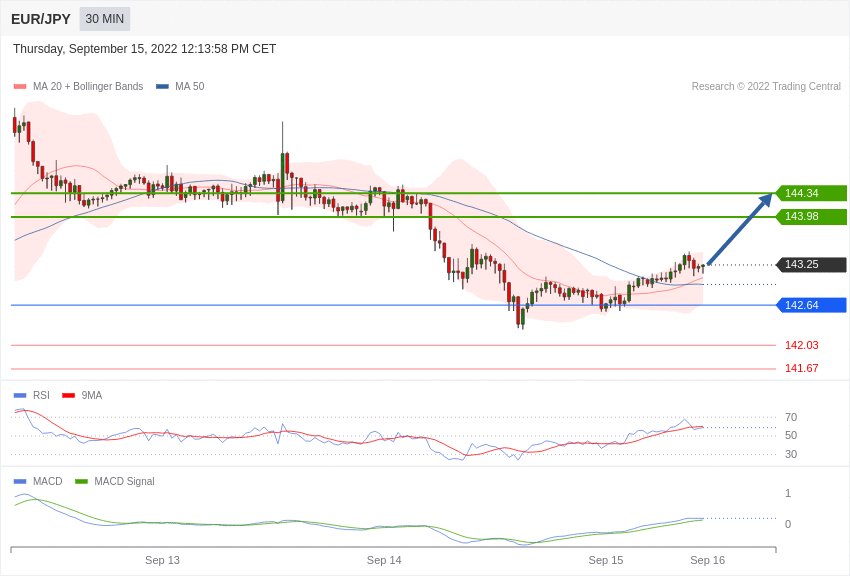Select the 30 MIN timeframe badge
The width and height of the screenshot is (850, 576).
105,19
